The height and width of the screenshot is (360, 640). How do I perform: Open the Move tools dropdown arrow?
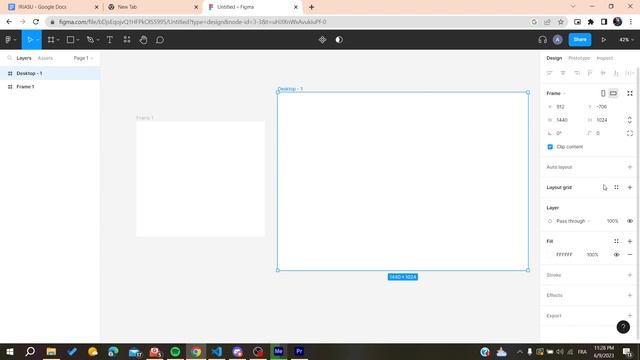pyautogui.click(x=38, y=40)
